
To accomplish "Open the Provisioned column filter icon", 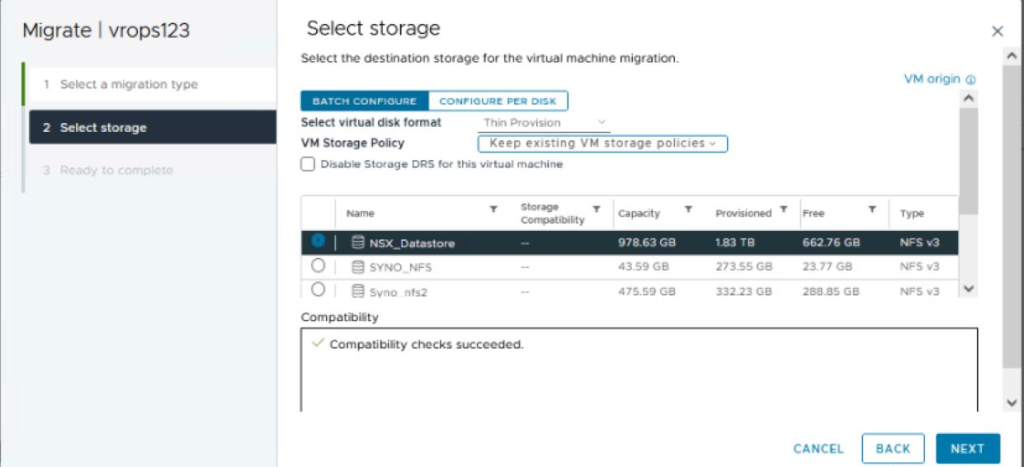I will point(784,209).
